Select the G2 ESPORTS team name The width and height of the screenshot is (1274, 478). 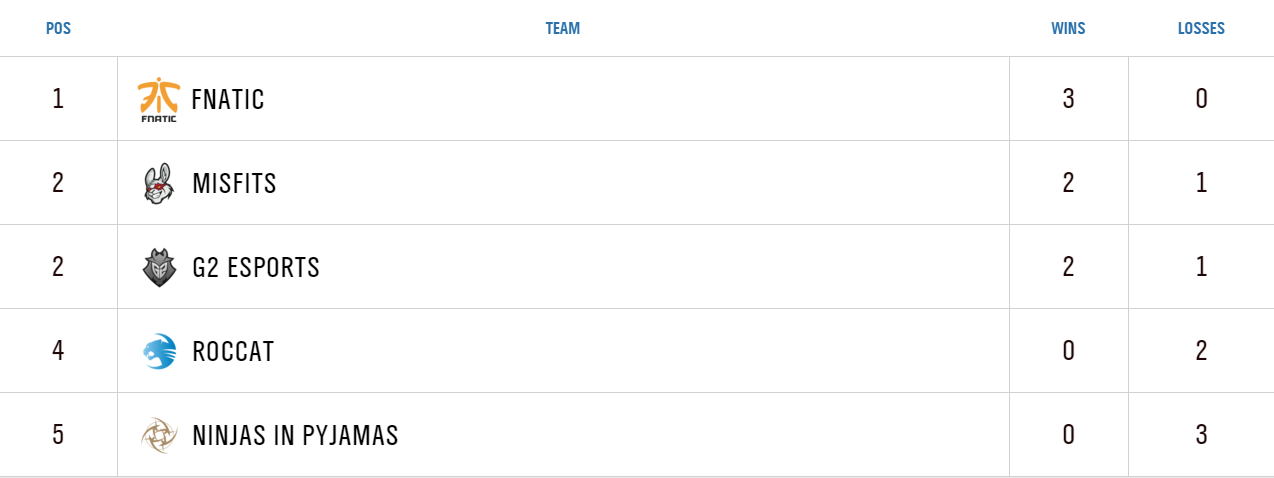tap(256, 268)
